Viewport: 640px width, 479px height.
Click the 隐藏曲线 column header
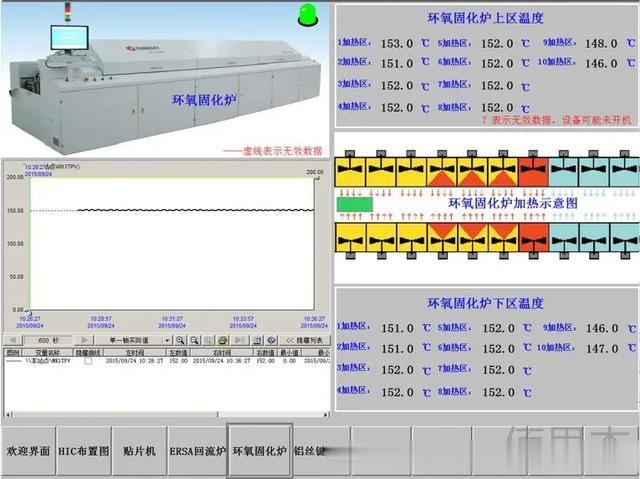[87, 352]
